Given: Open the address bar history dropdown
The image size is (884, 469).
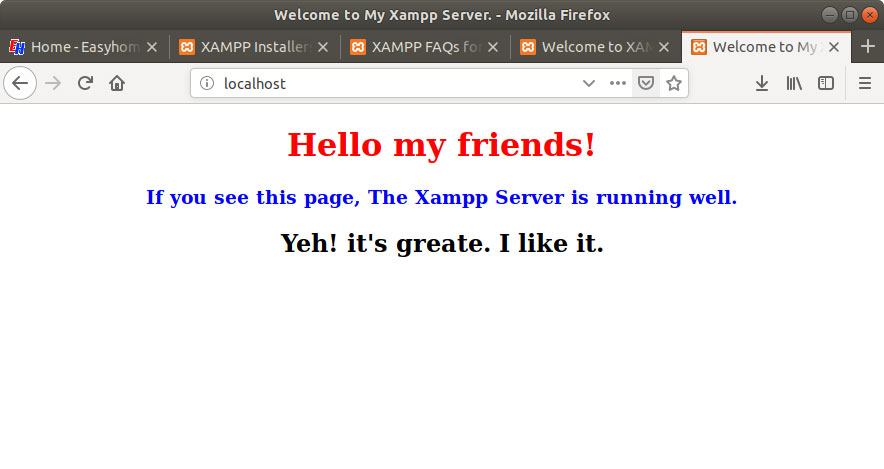Looking at the screenshot, I should (x=589, y=83).
